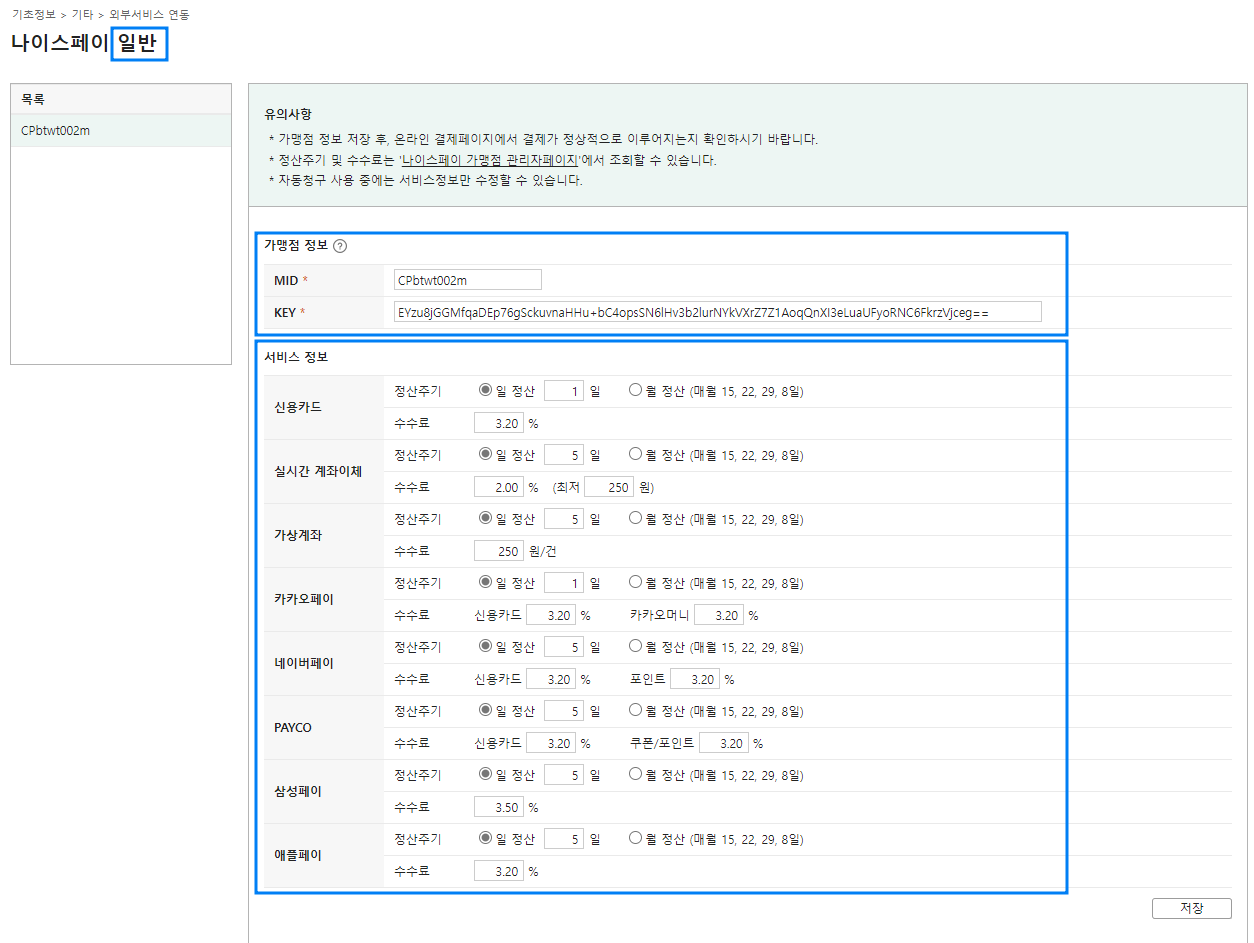1254x943 pixels.
Task: Click the 신용카드 수수료 percentage field
Action: coord(499,422)
